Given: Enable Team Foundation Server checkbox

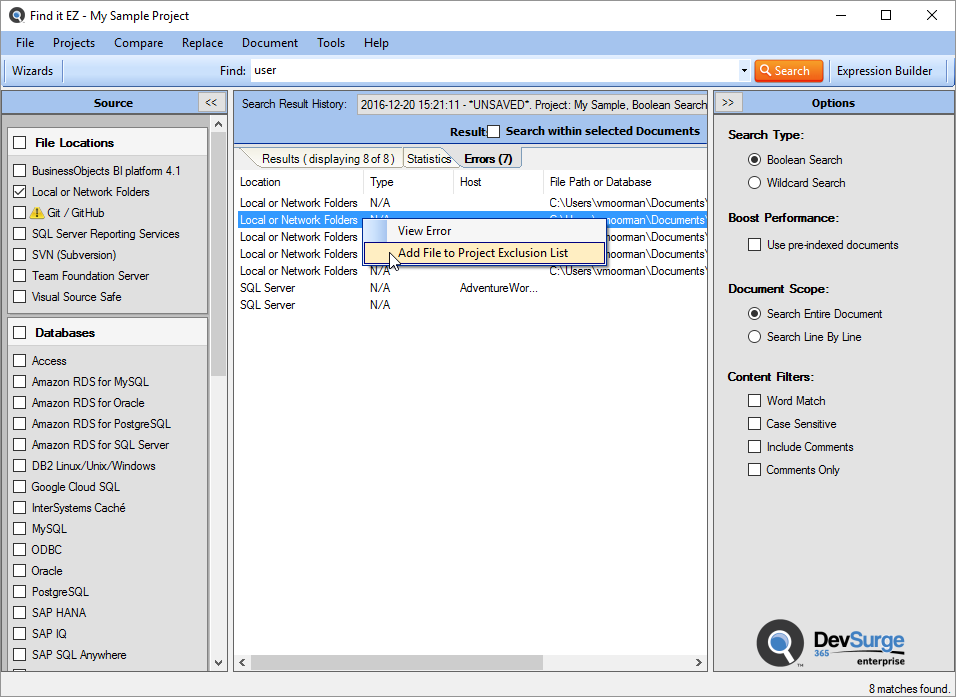Looking at the screenshot, I should (x=20, y=276).
